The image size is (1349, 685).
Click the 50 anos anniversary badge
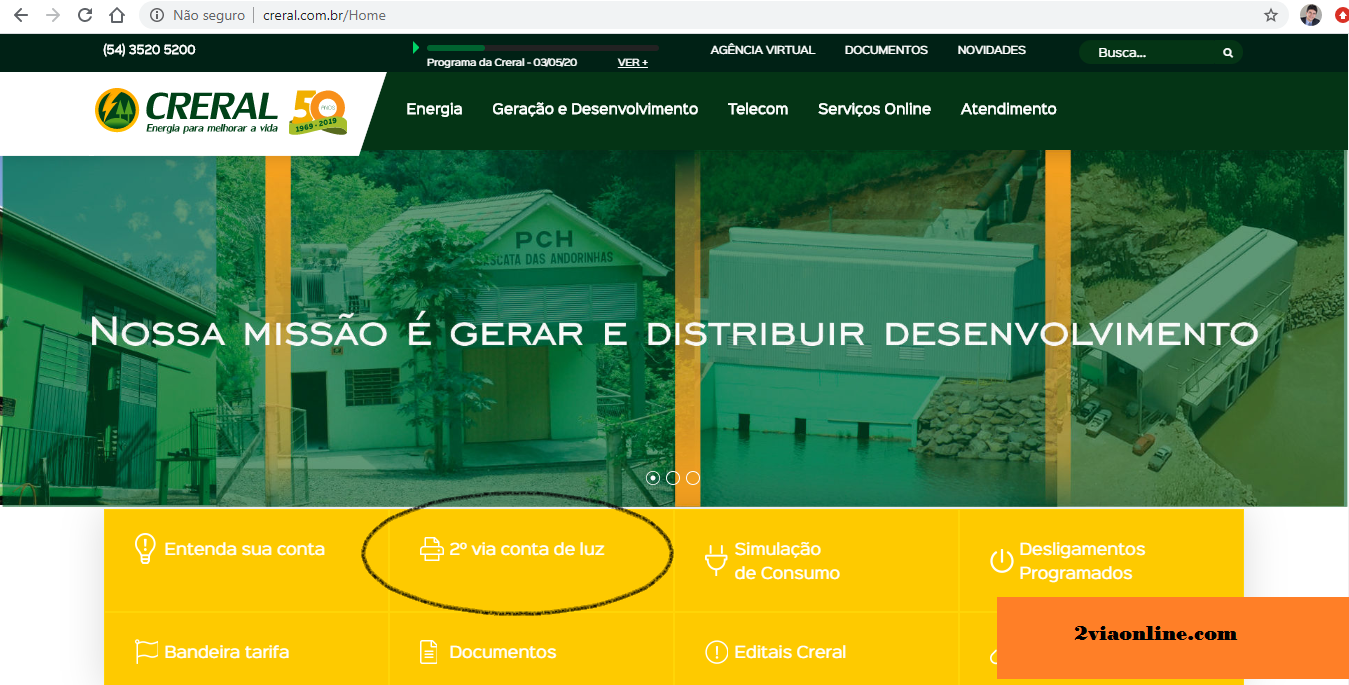coord(317,111)
